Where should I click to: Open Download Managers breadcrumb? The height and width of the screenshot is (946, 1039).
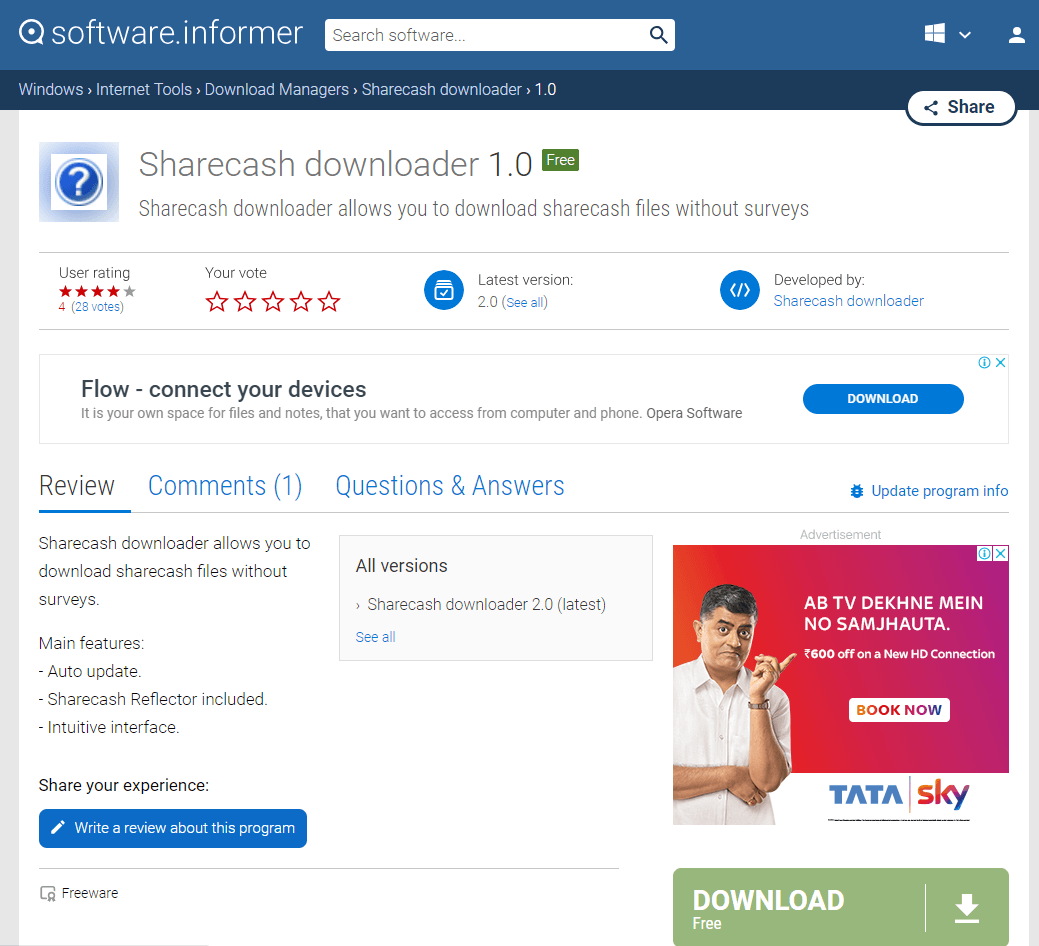click(x=276, y=89)
